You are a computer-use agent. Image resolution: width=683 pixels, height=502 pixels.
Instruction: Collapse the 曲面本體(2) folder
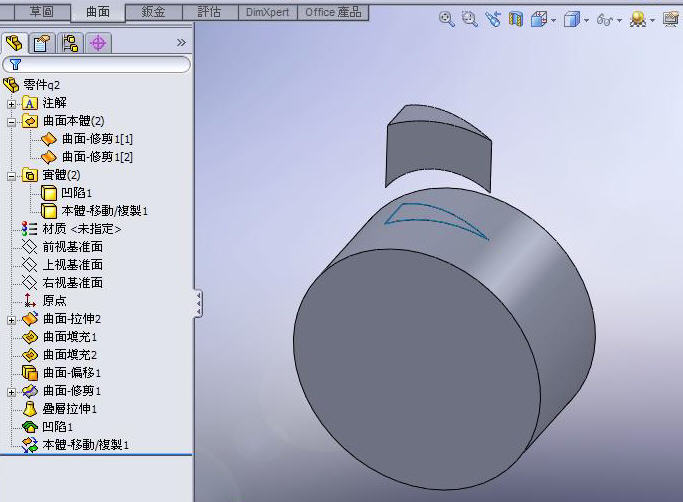(12, 122)
